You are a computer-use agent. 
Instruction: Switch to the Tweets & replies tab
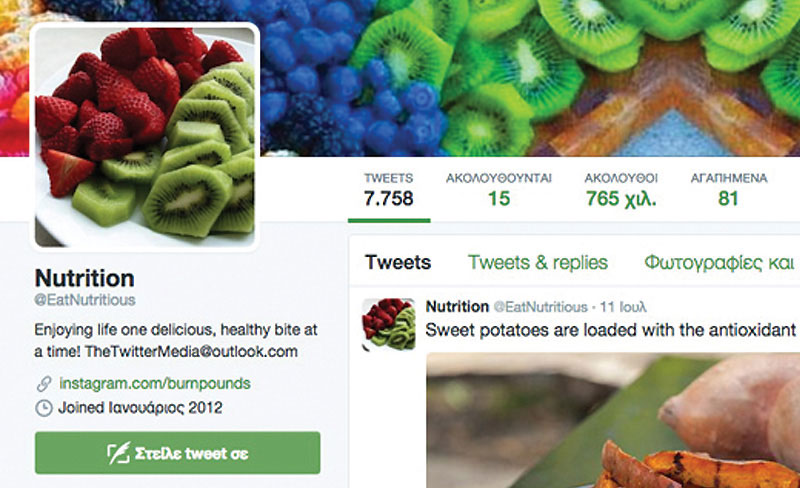(x=538, y=262)
